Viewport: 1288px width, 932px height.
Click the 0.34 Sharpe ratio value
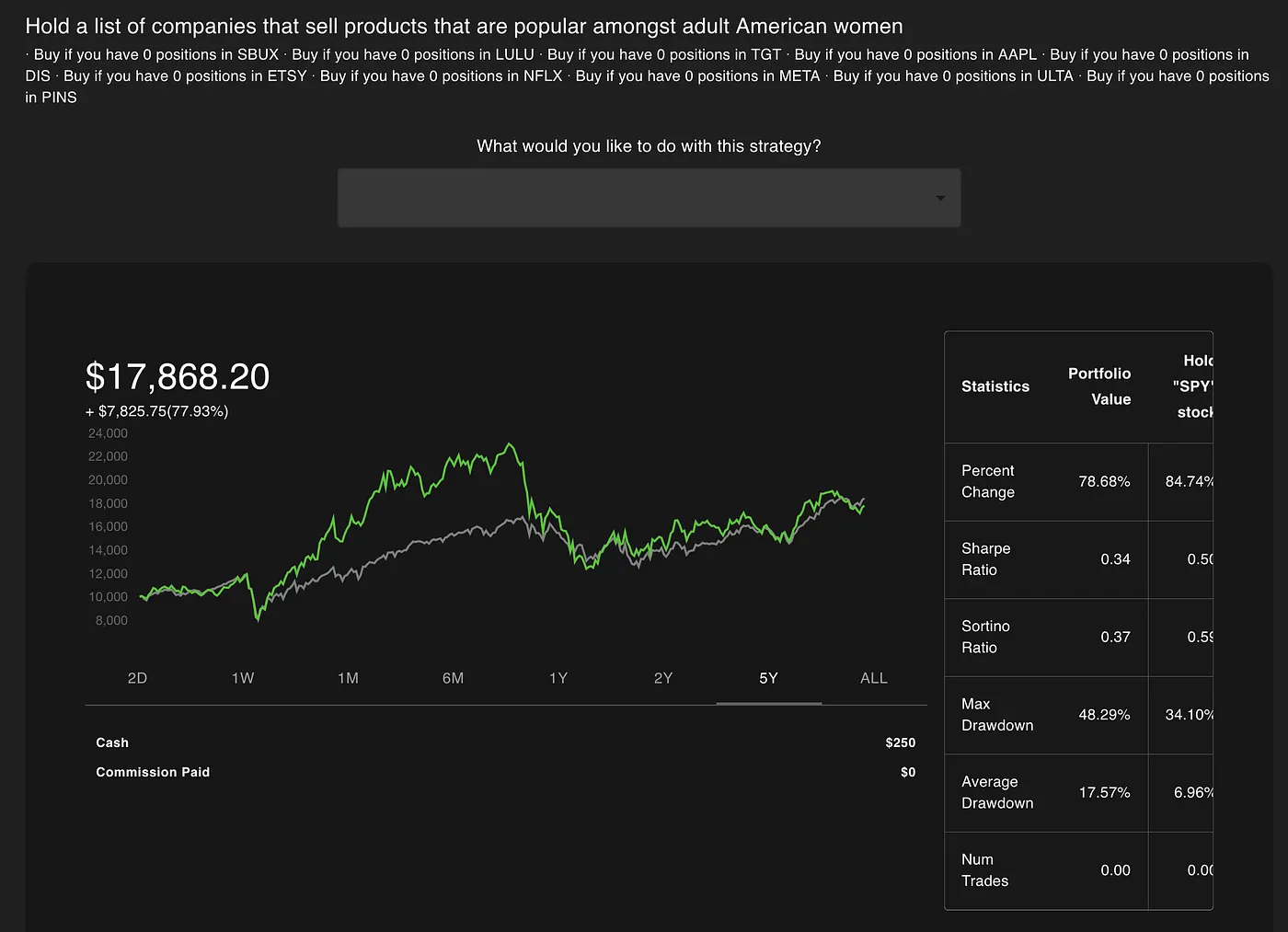point(1115,559)
